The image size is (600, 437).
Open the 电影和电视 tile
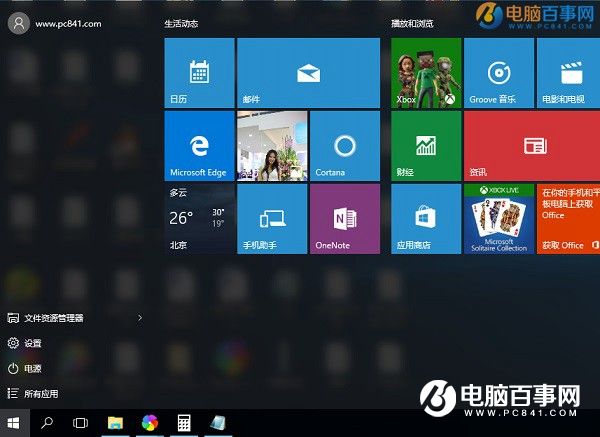click(568, 73)
